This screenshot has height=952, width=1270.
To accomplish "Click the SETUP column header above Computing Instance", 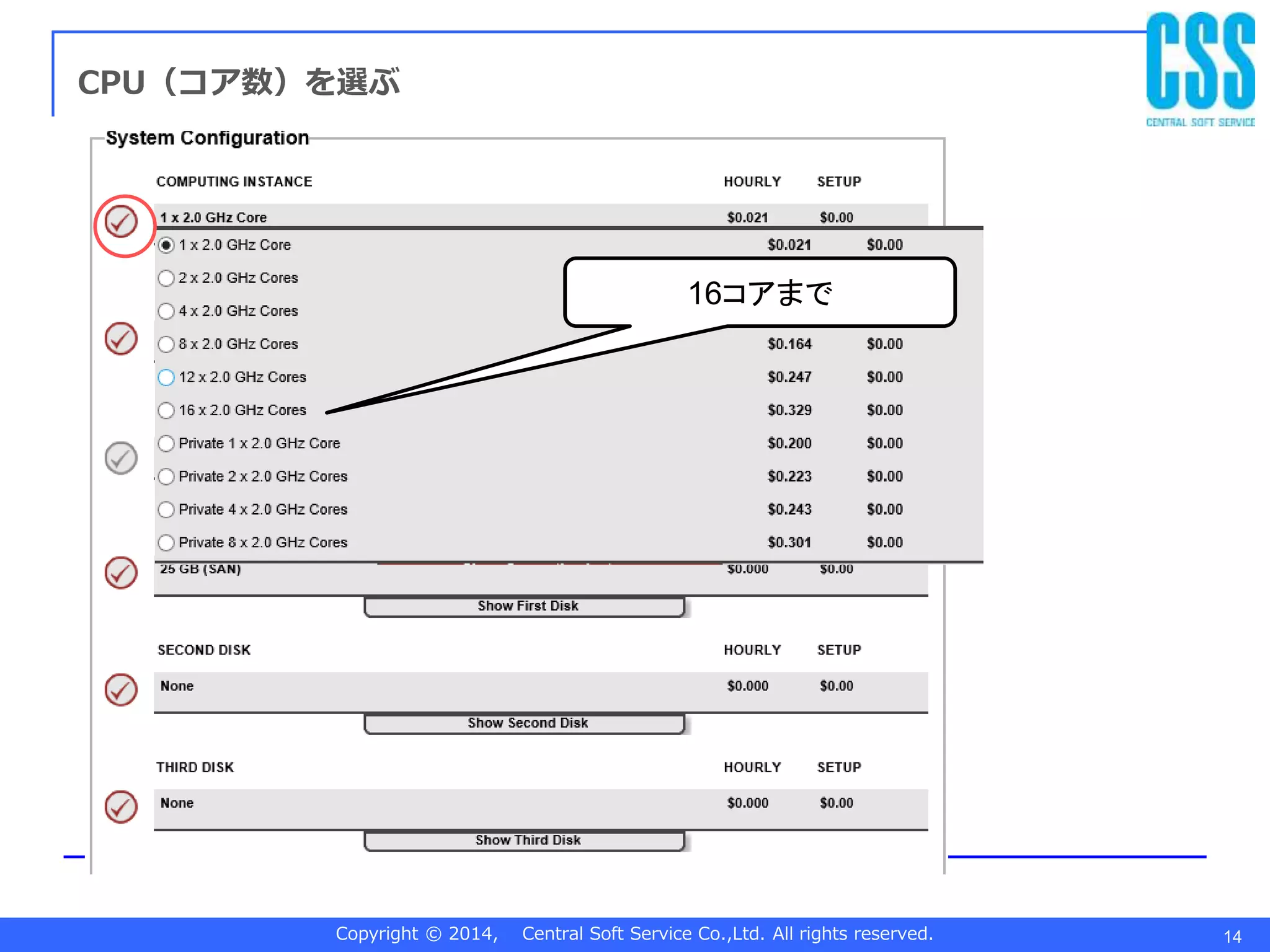I will coord(839,182).
